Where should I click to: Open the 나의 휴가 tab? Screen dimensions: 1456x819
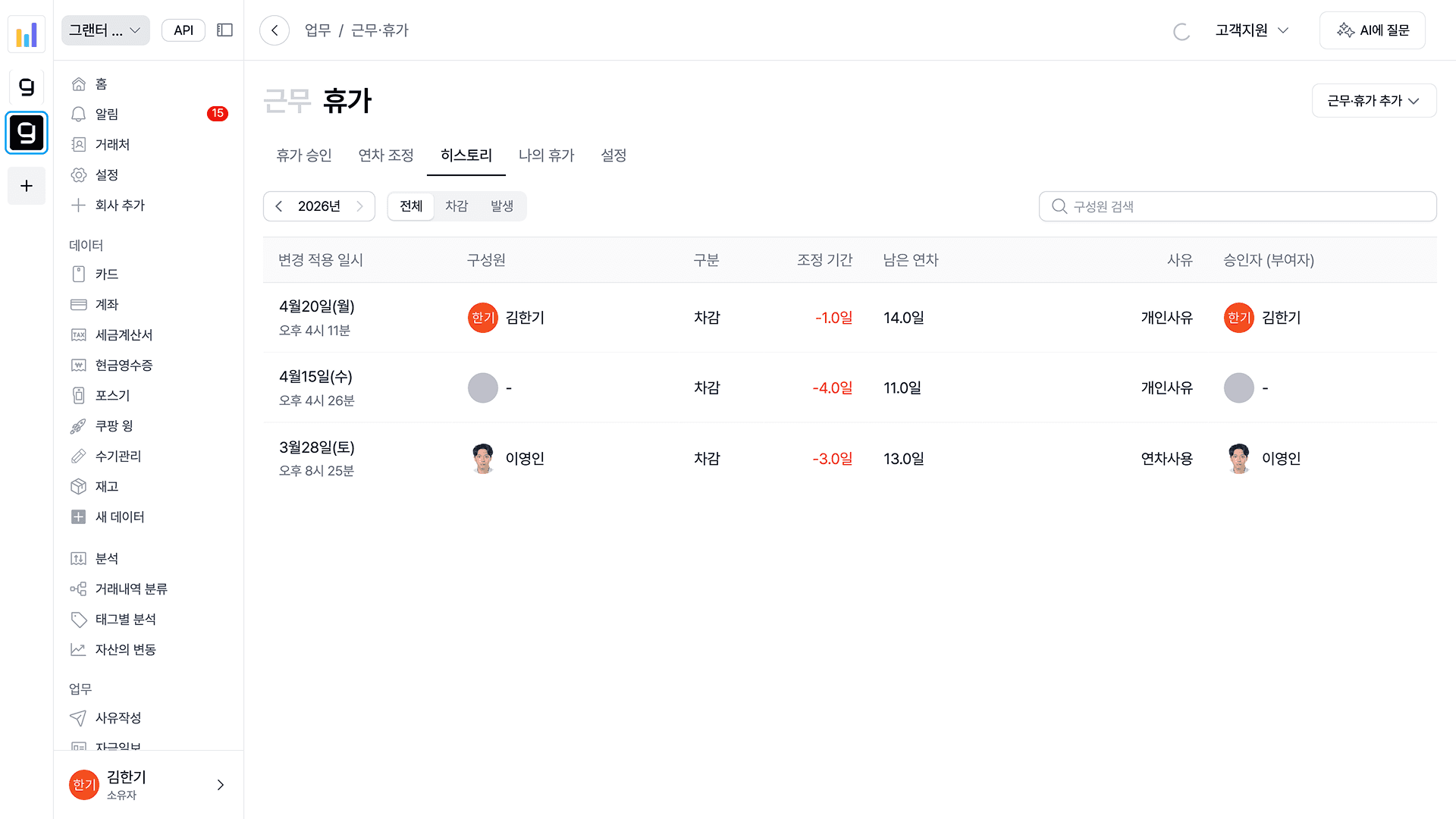[x=546, y=155]
